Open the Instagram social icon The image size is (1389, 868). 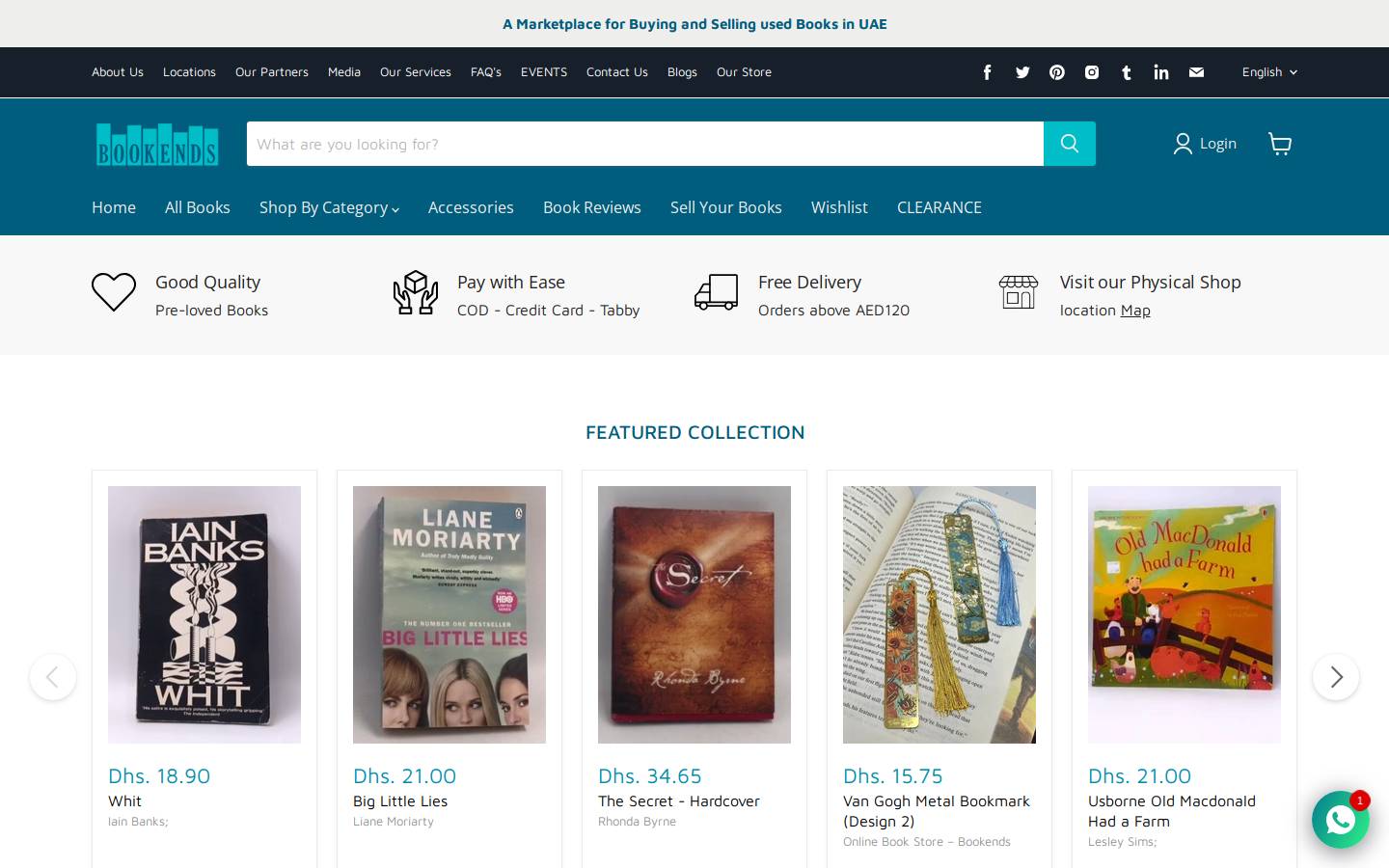[1092, 72]
